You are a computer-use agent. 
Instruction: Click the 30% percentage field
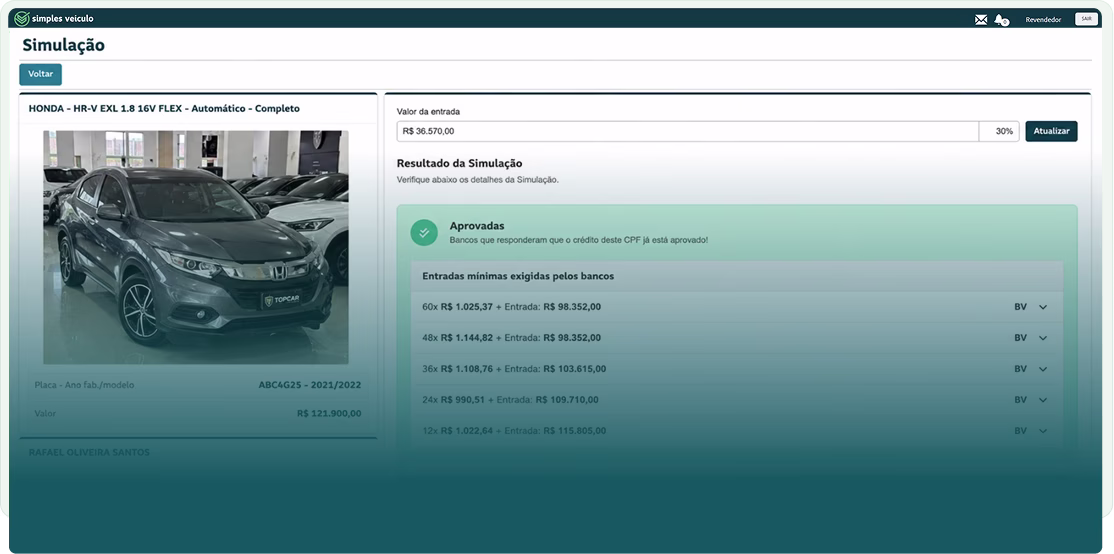999,131
